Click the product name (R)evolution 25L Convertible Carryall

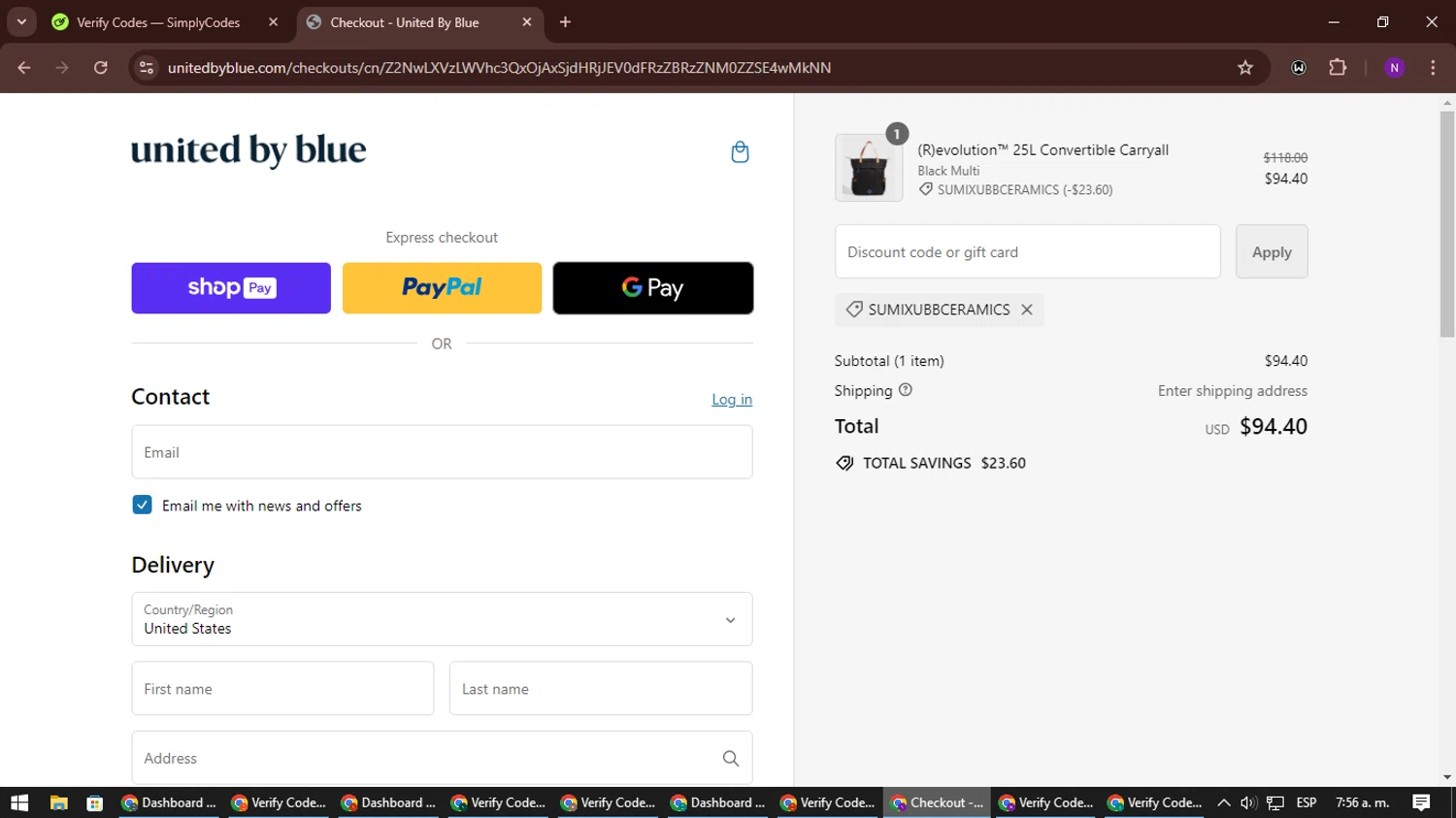pyautogui.click(x=1043, y=149)
